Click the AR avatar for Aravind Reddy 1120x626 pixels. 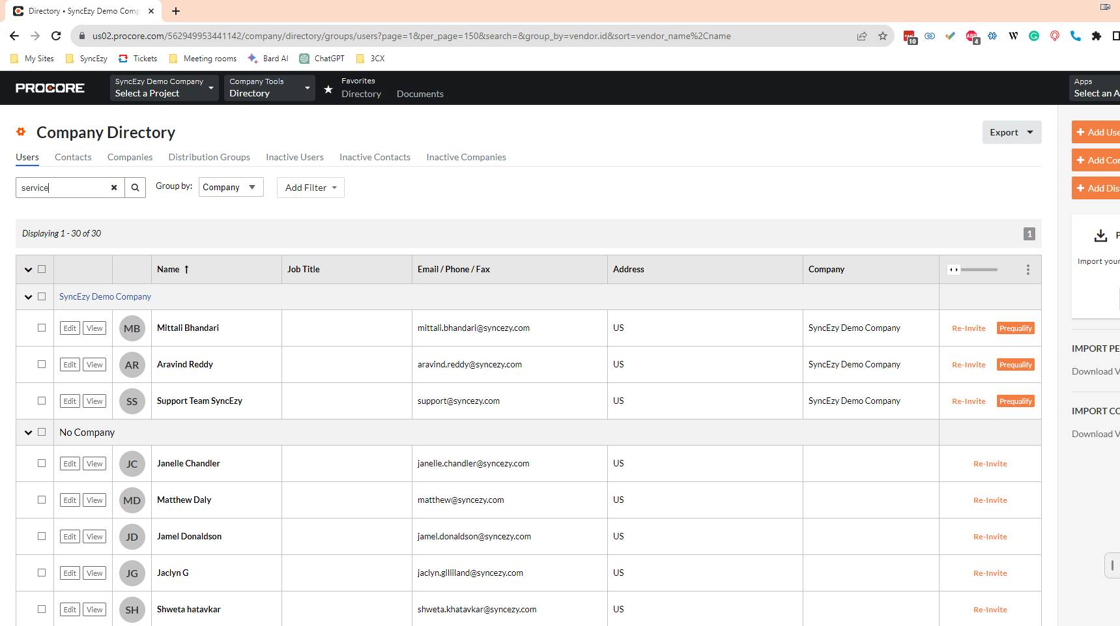click(132, 364)
